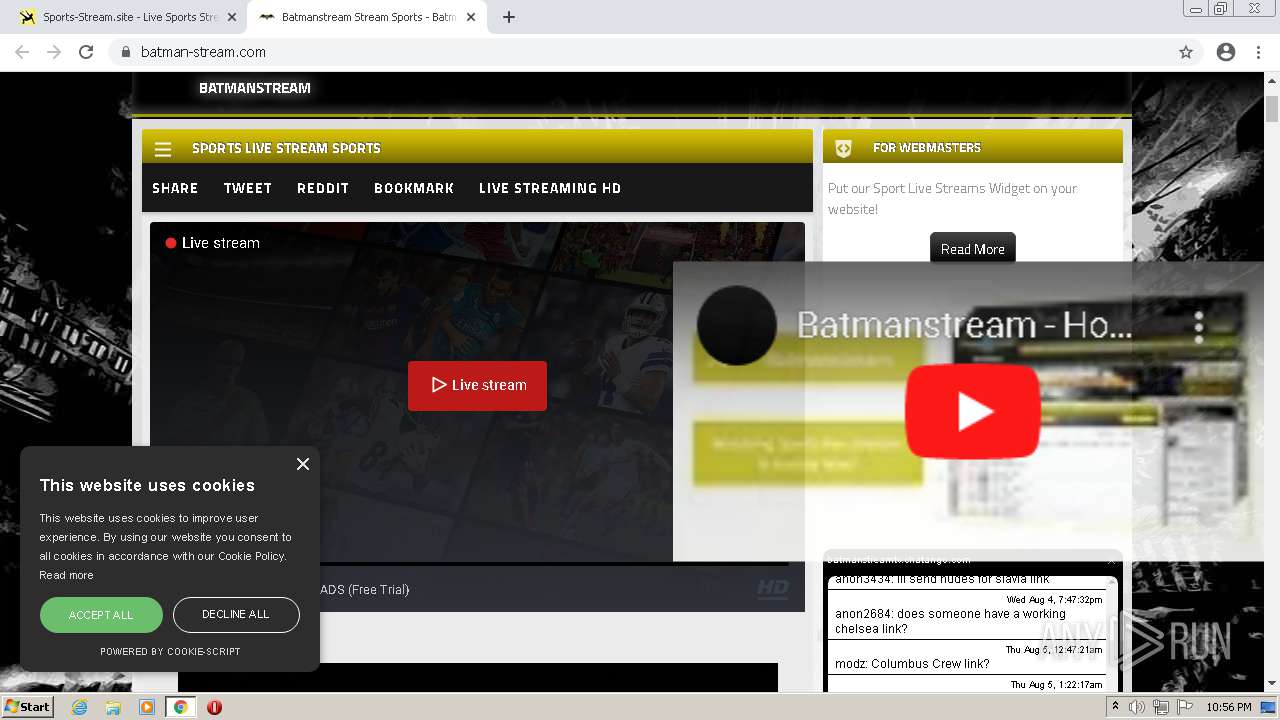Click the HD icon under the stream player
Screen dimensions: 1280x720
pyautogui.click(x=772, y=589)
